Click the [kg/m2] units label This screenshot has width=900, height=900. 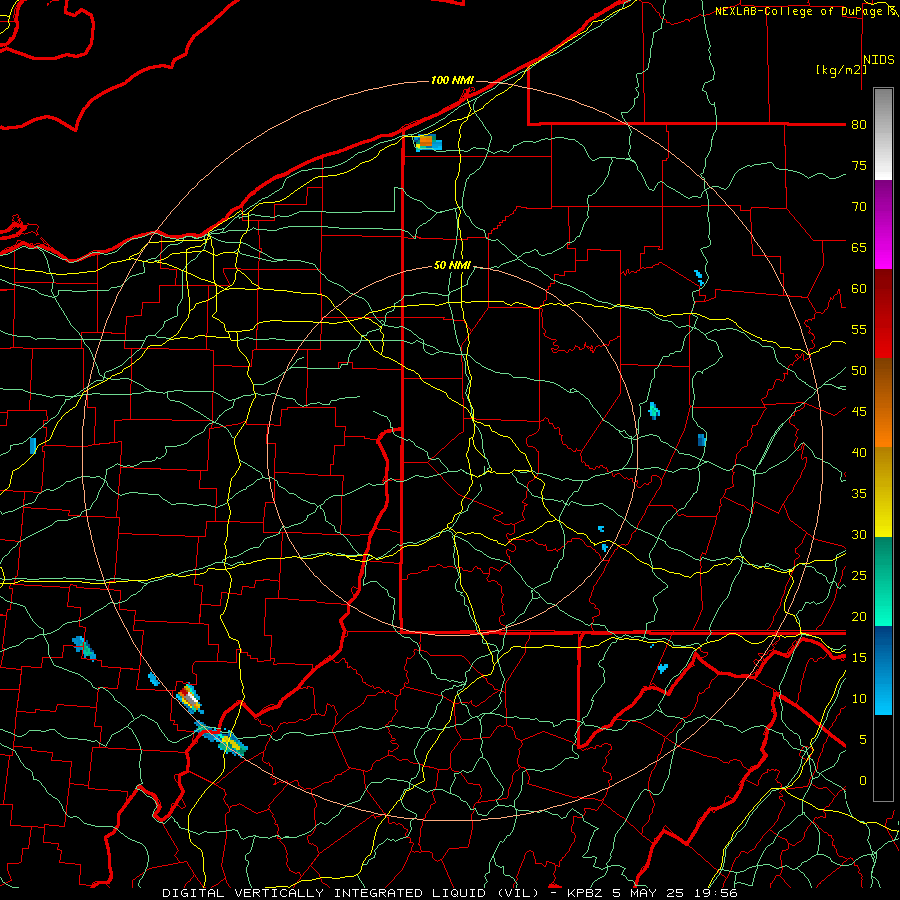841,69
